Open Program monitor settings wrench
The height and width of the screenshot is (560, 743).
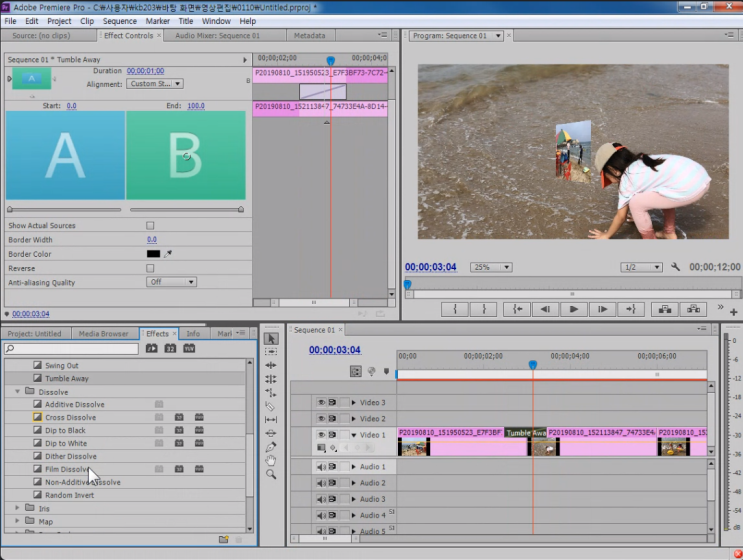click(x=675, y=268)
